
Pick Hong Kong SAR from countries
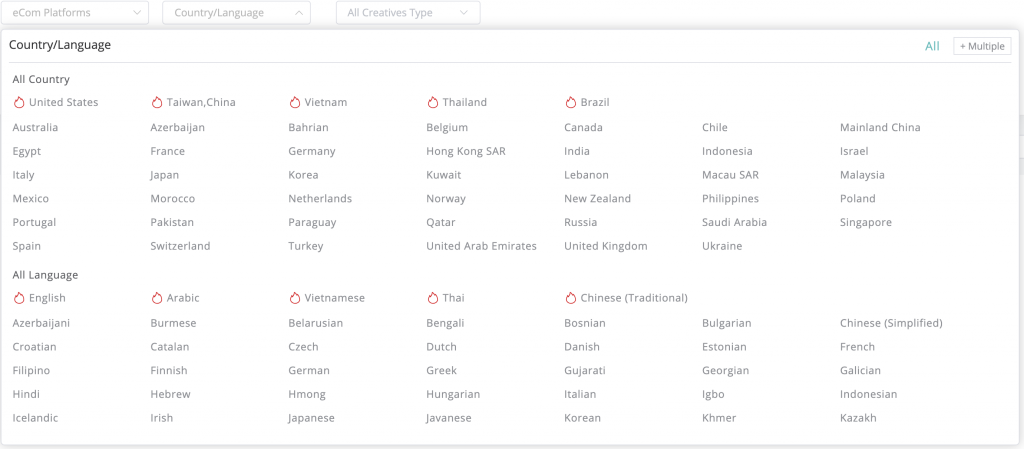coord(466,151)
